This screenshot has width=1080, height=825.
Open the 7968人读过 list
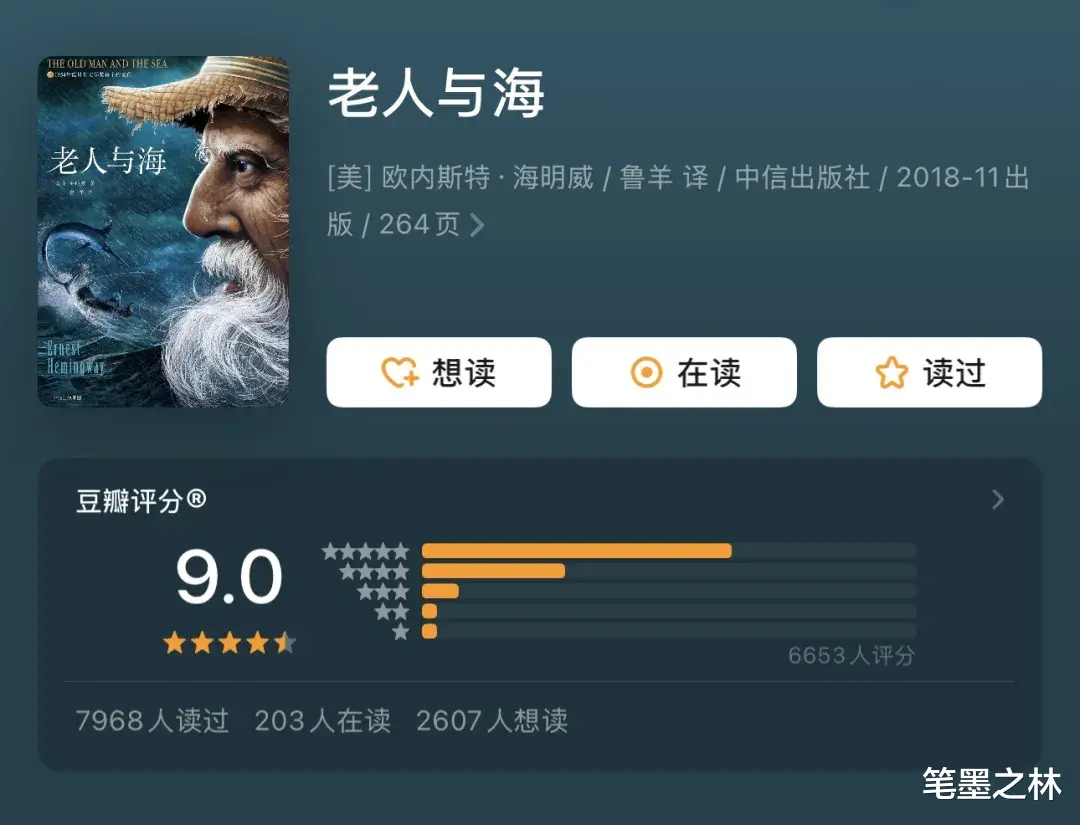152,721
